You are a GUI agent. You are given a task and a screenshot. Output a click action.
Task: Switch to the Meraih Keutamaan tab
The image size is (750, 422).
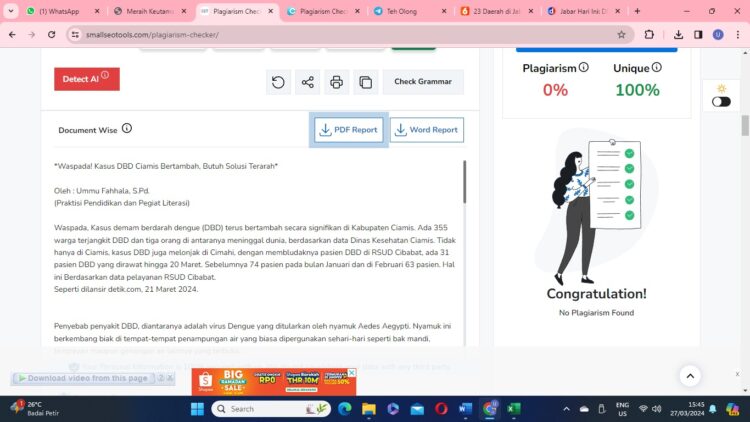pyautogui.click(x=149, y=11)
